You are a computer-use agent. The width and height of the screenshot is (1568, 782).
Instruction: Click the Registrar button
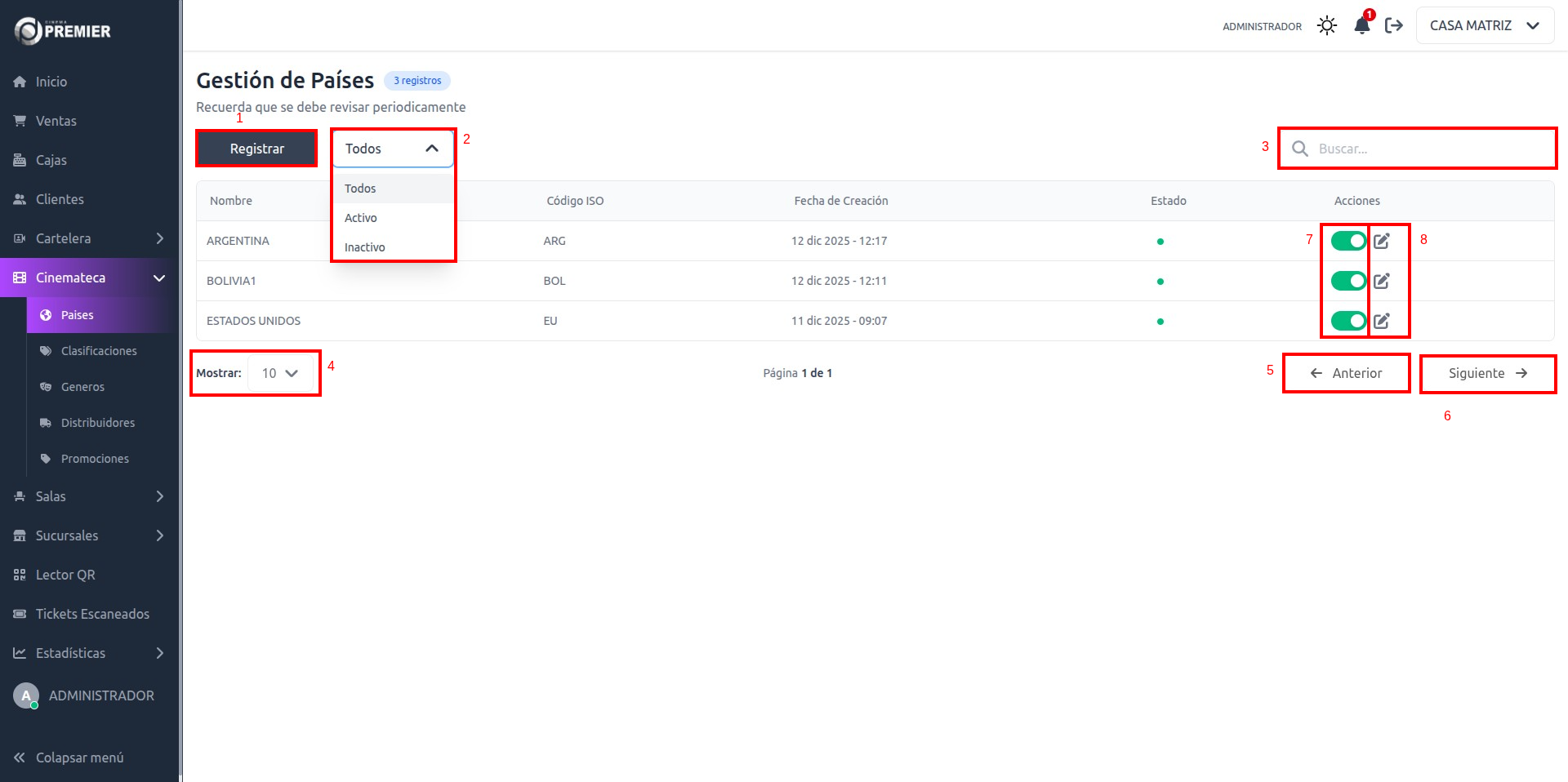(x=256, y=149)
